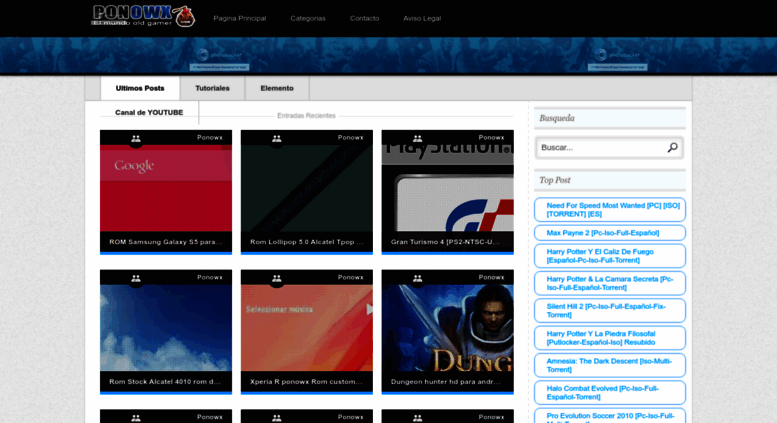Open the Xperia R ponowx Rom thumbnail
The width and height of the screenshot is (777, 423).
coord(307,328)
